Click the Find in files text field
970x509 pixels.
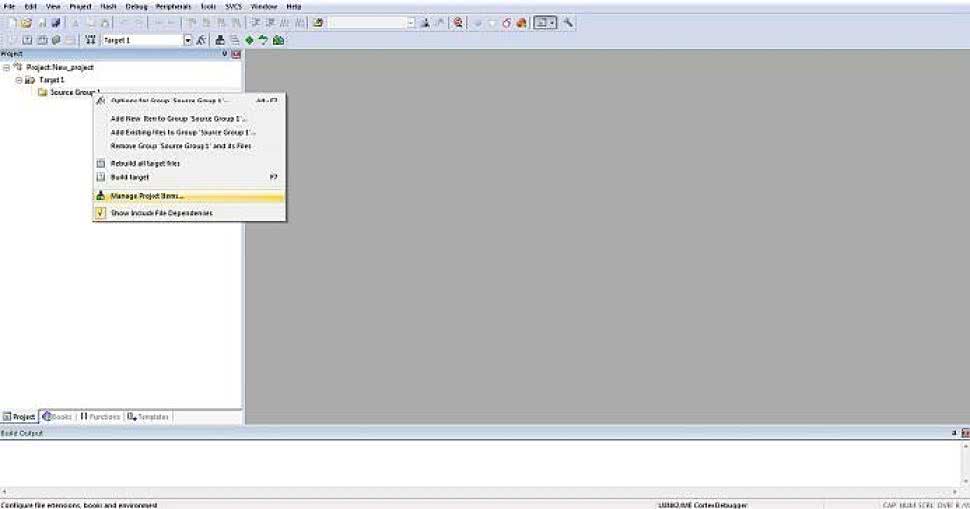point(368,22)
